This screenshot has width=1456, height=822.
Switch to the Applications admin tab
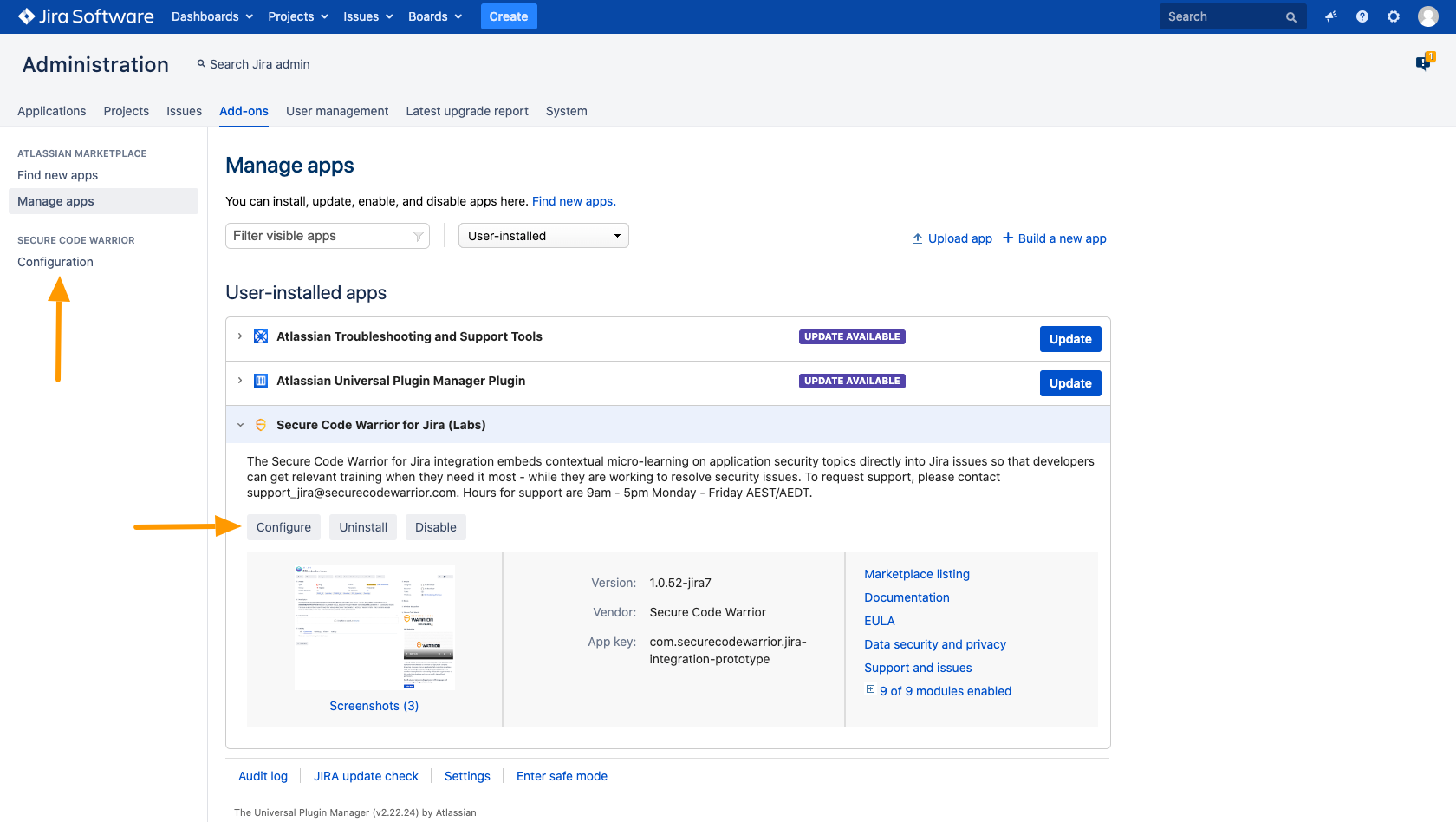click(52, 111)
